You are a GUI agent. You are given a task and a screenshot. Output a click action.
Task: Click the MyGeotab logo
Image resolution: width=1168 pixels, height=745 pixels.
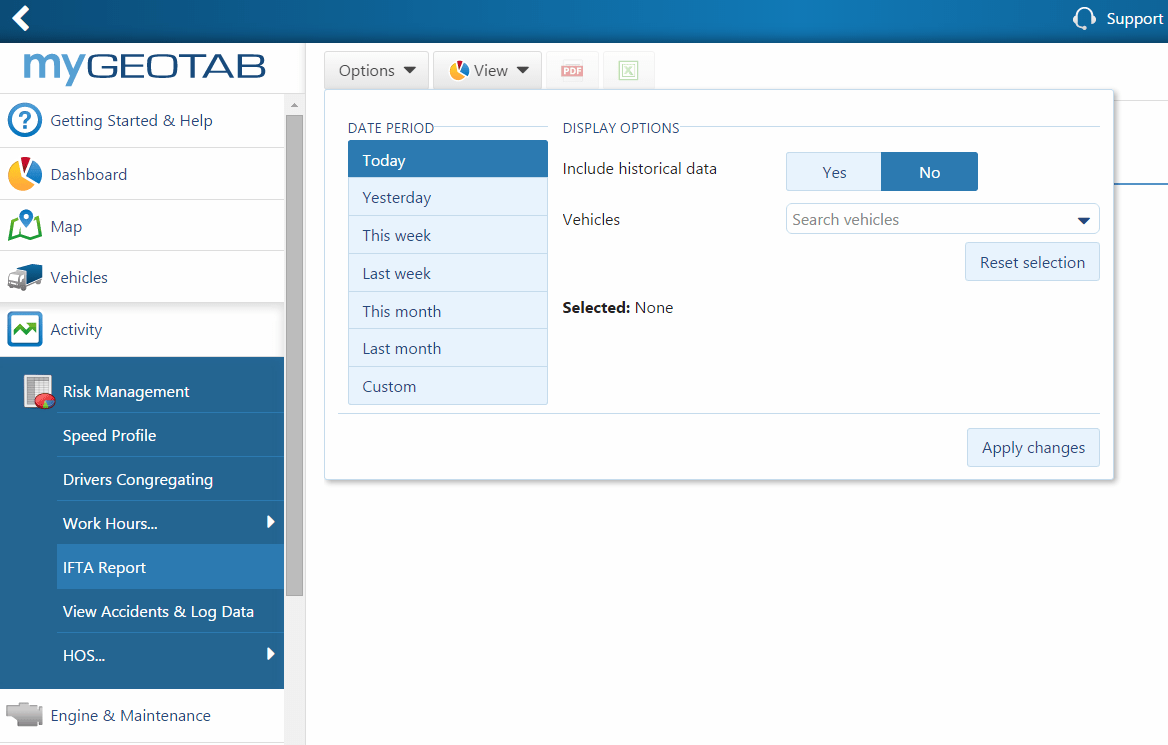click(x=144, y=67)
